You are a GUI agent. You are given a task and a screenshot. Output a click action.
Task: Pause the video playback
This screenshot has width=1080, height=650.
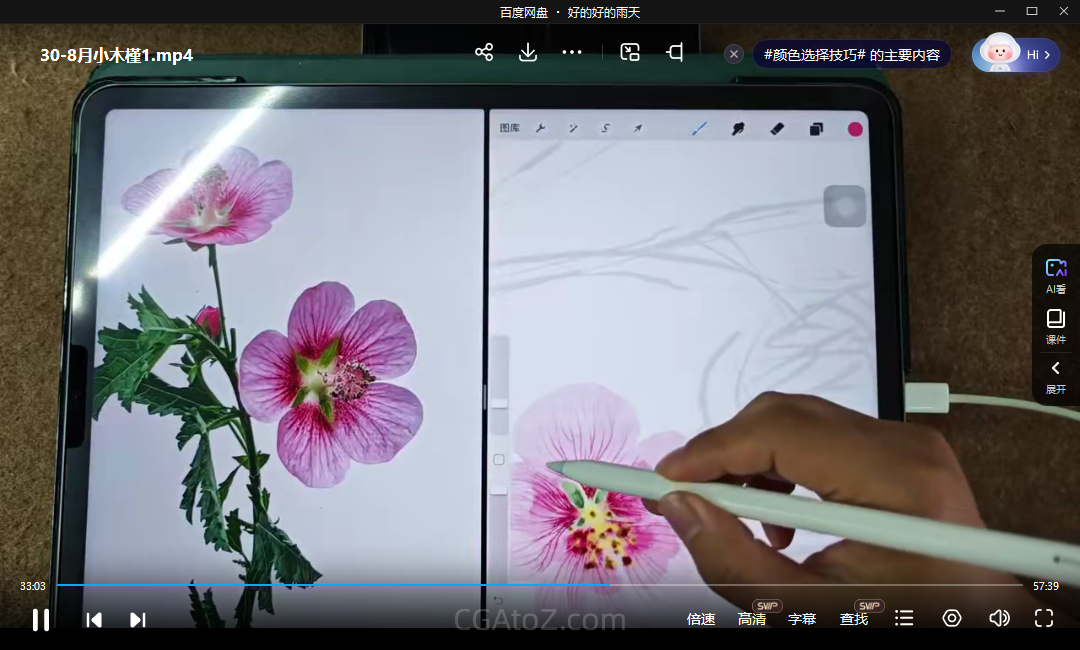41,619
